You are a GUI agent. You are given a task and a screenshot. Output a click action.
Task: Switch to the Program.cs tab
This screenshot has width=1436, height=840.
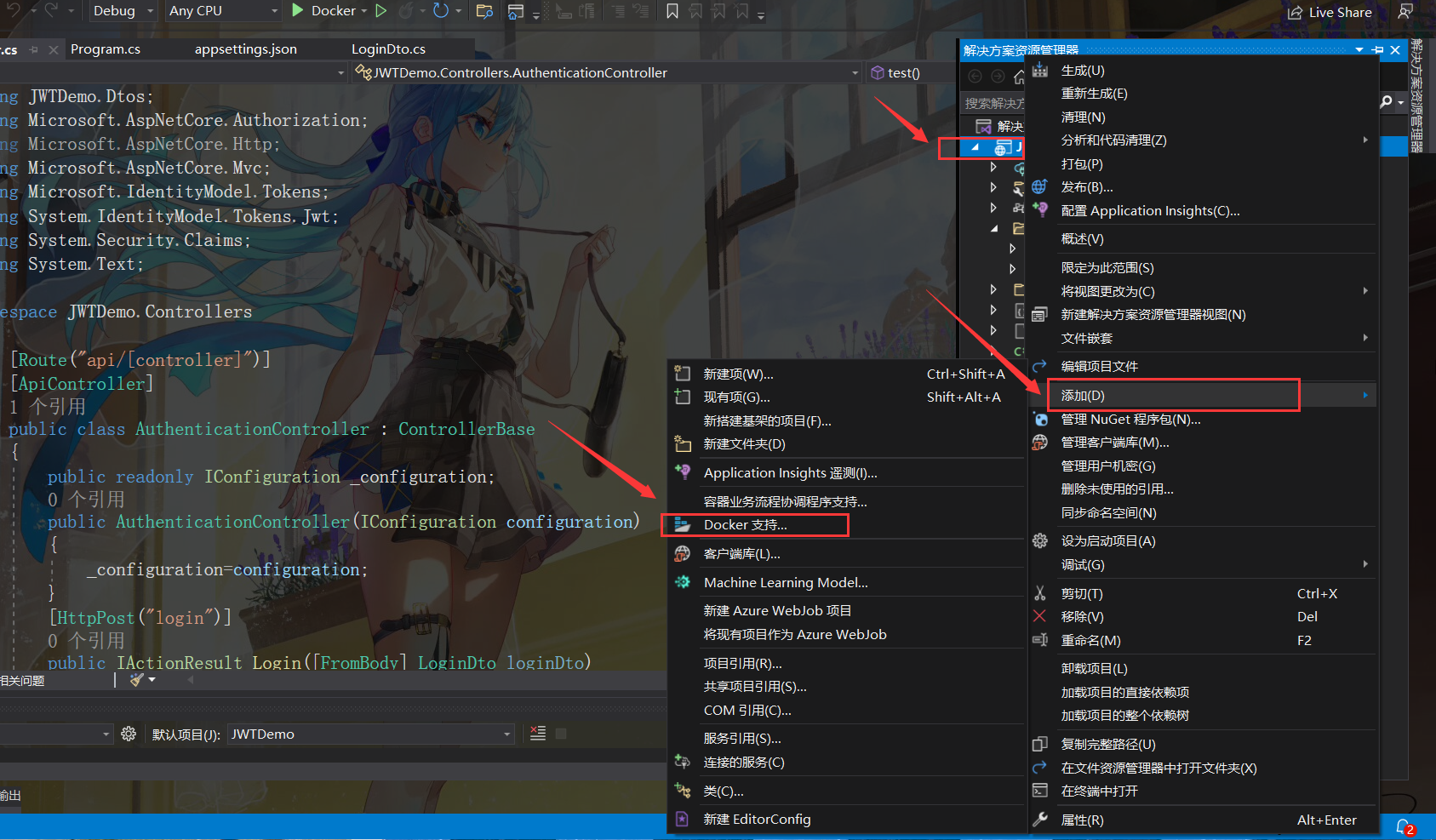pos(106,49)
